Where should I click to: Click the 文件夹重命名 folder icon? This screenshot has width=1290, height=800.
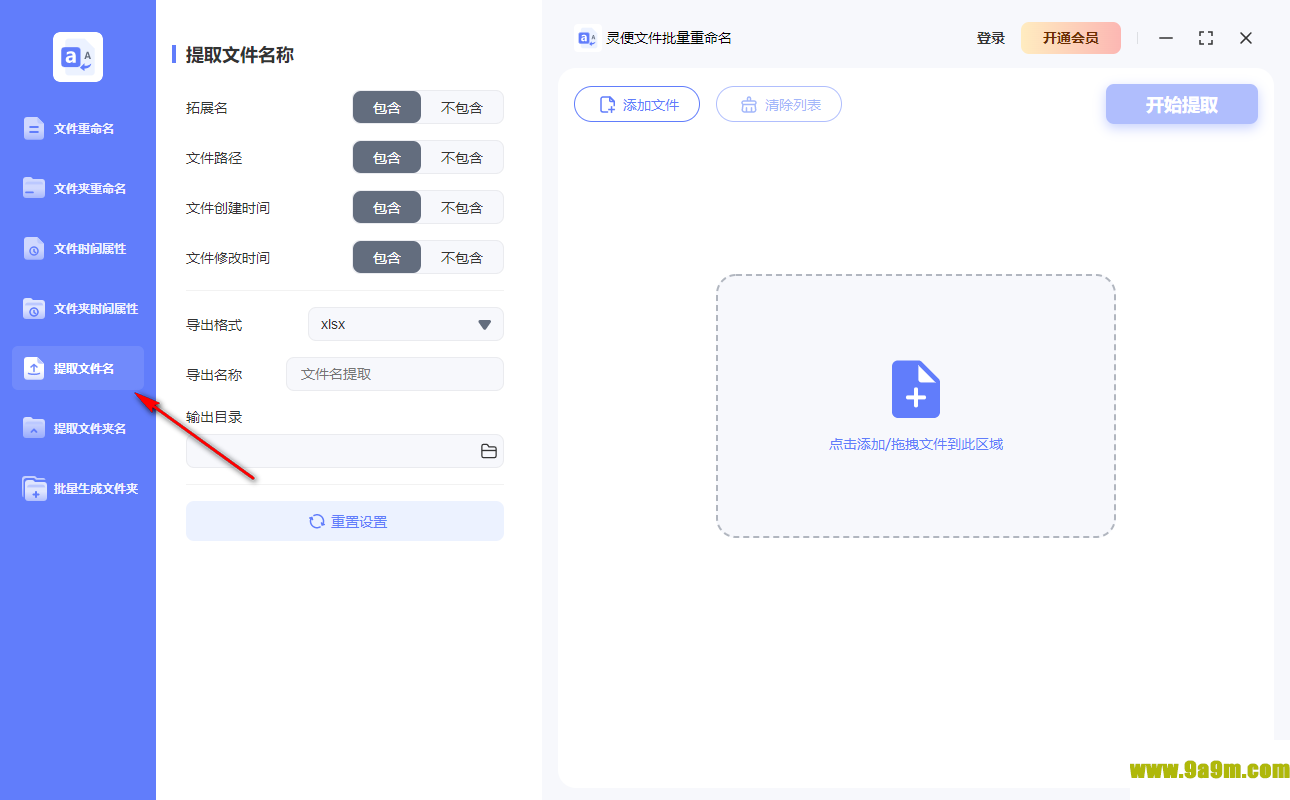pos(34,188)
